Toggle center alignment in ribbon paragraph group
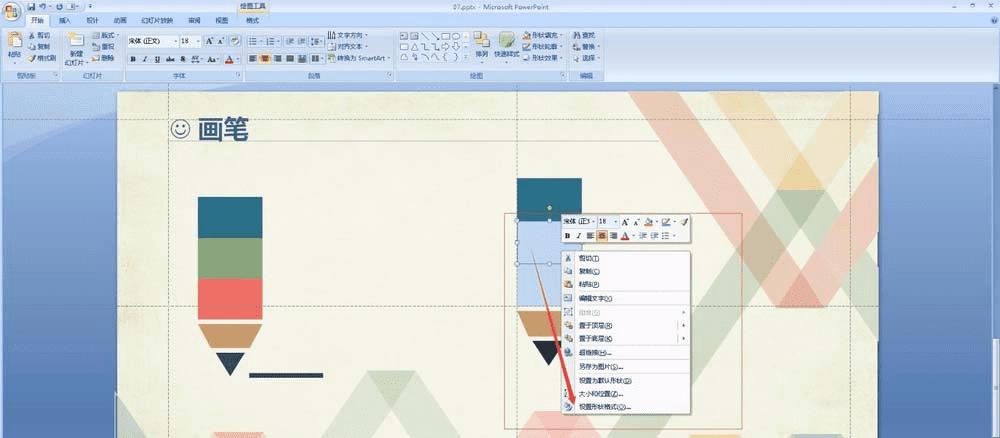Image resolution: width=1000 pixels, height=438 pixels. 265,59
